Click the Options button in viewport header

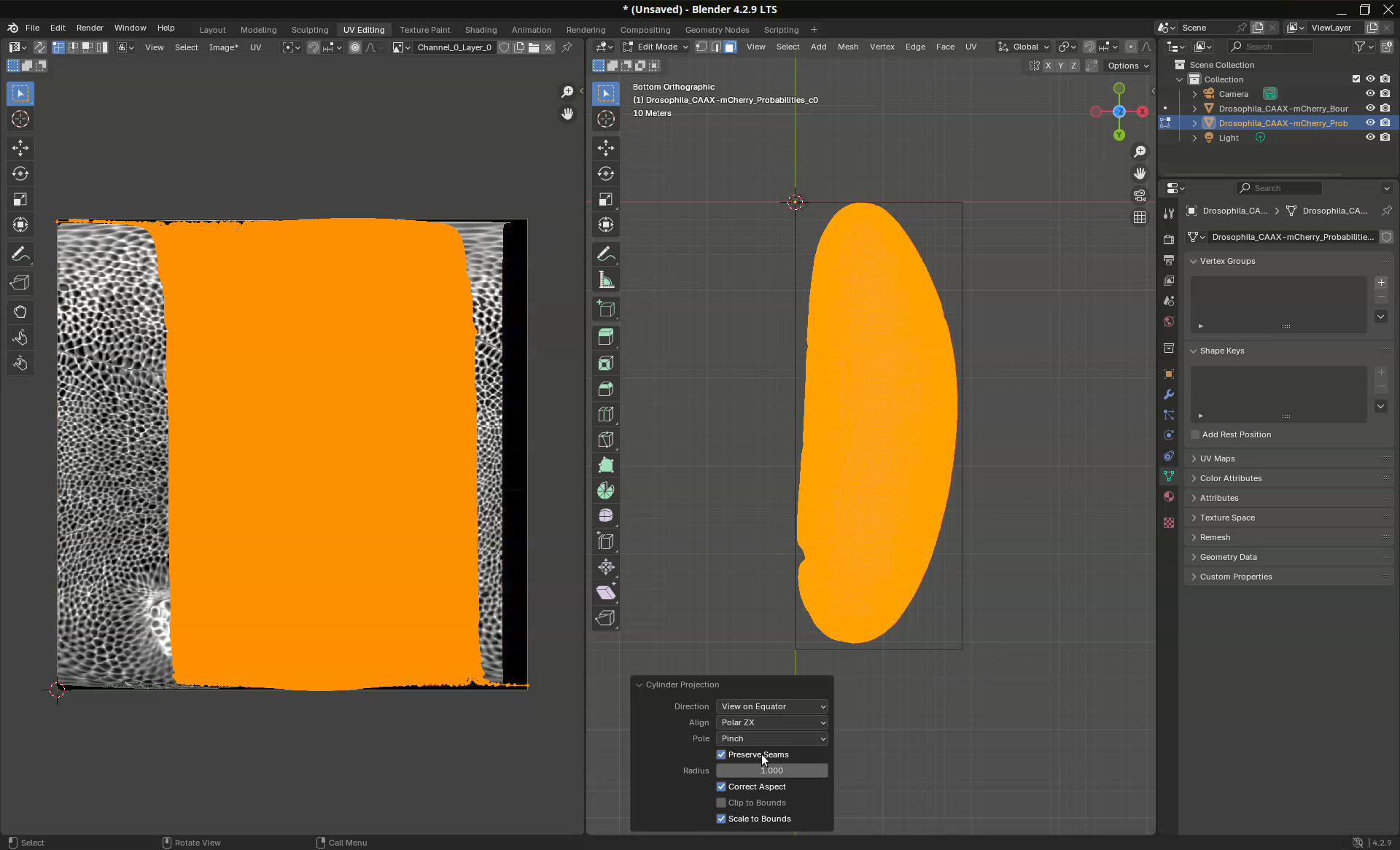[1127, 66]
